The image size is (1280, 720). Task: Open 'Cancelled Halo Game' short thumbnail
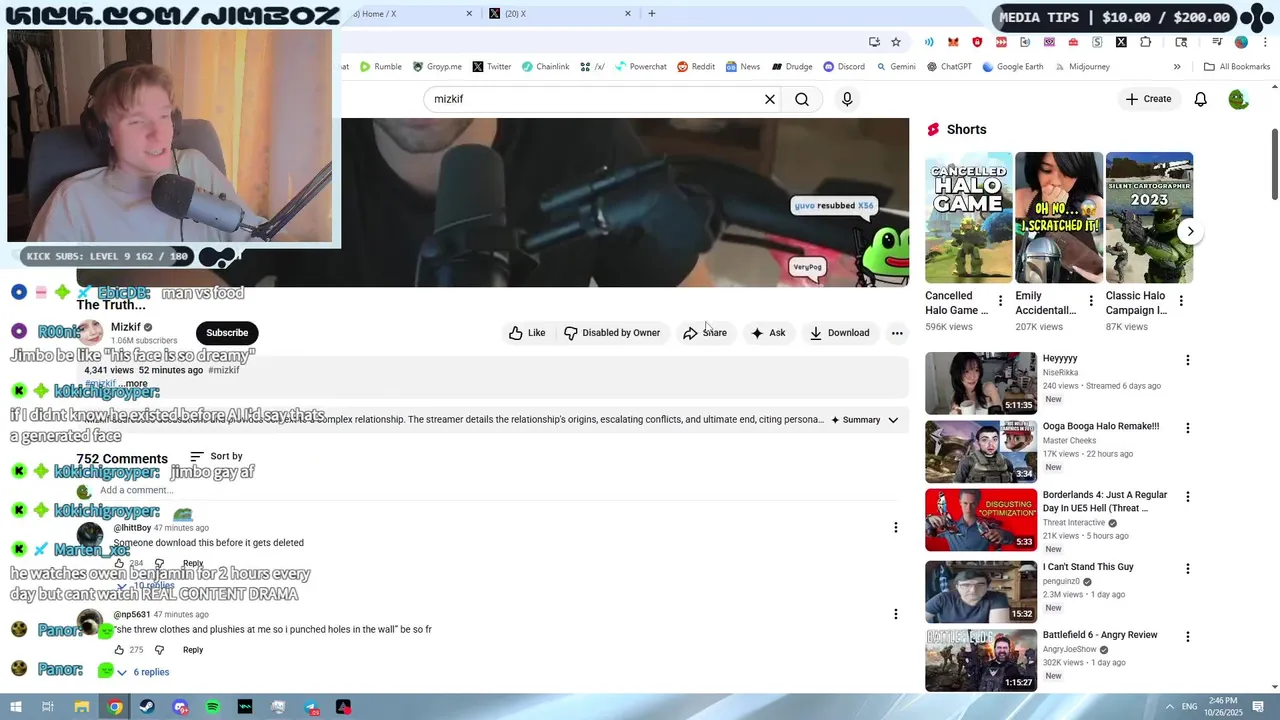(x=968, y=218)
